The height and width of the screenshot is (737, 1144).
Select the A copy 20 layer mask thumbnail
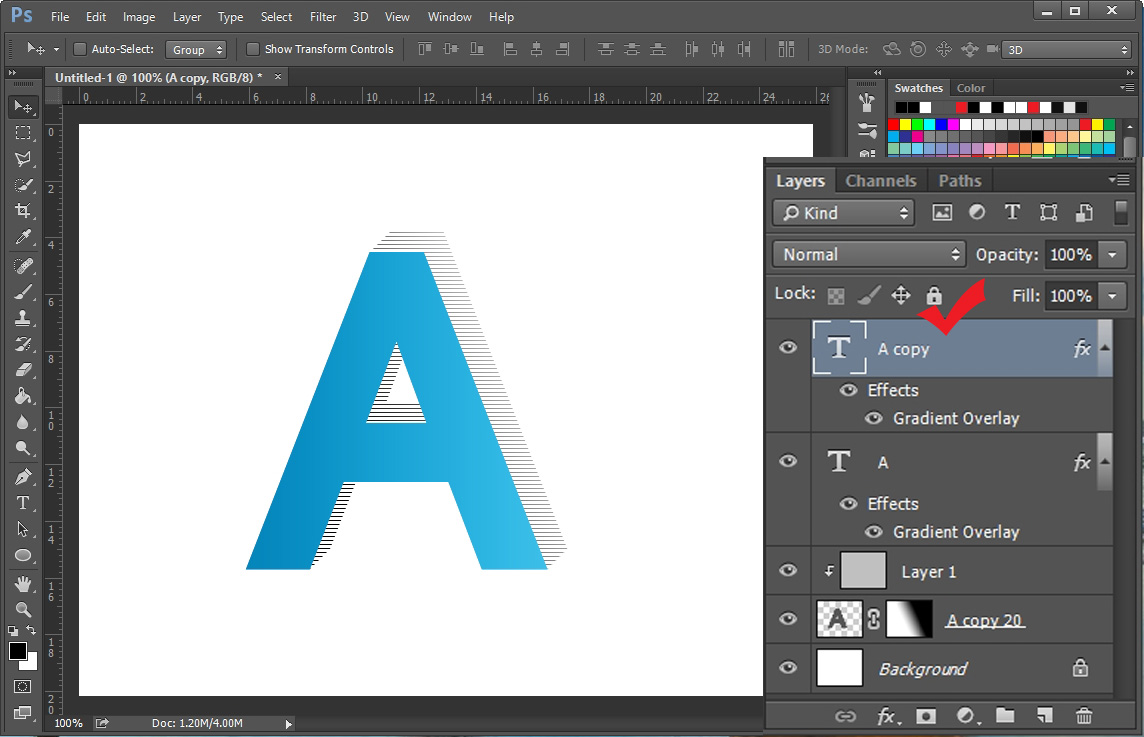pyautogui.click(x=909, y=619)
